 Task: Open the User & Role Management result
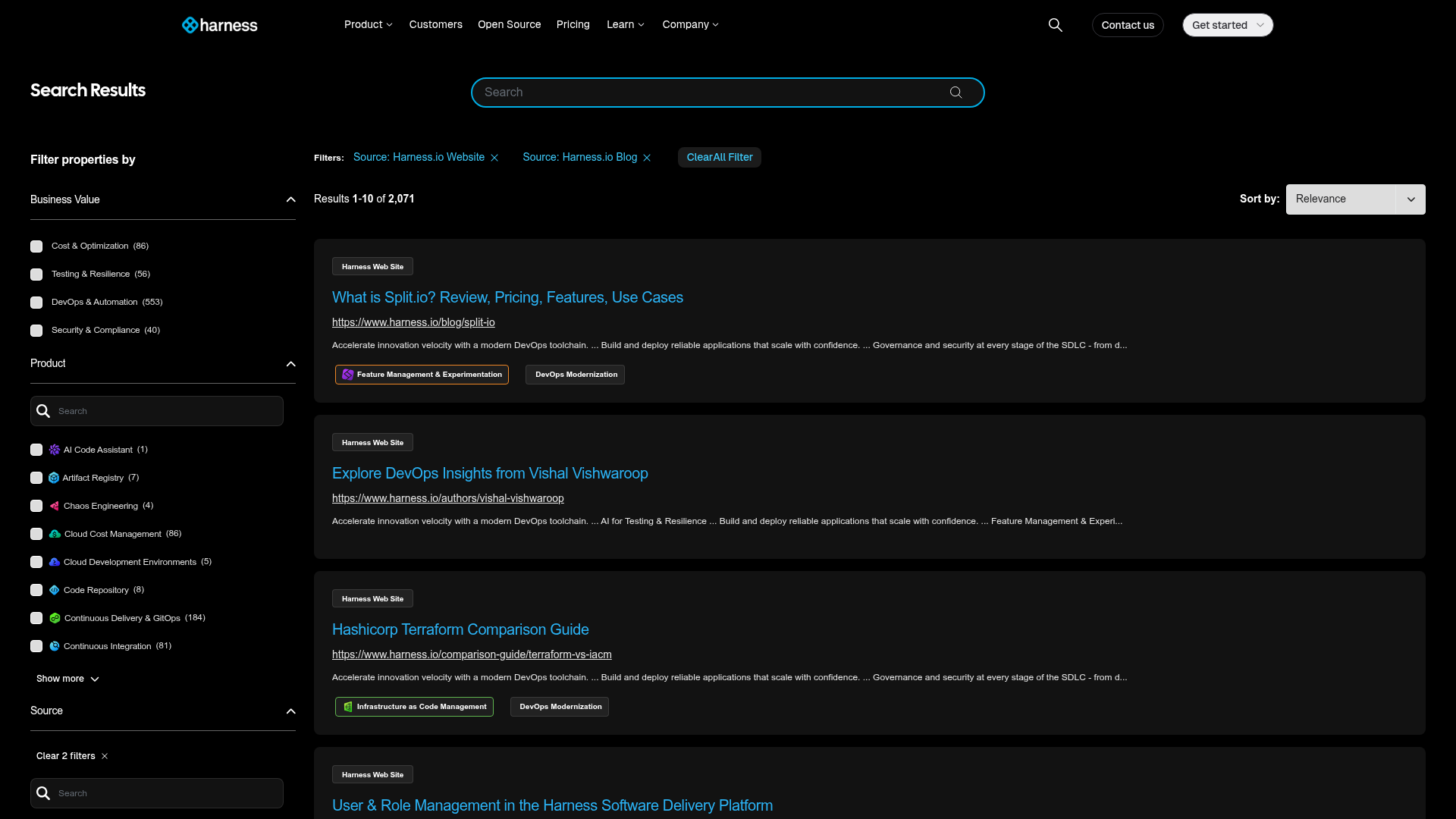(x=552, y=806)
